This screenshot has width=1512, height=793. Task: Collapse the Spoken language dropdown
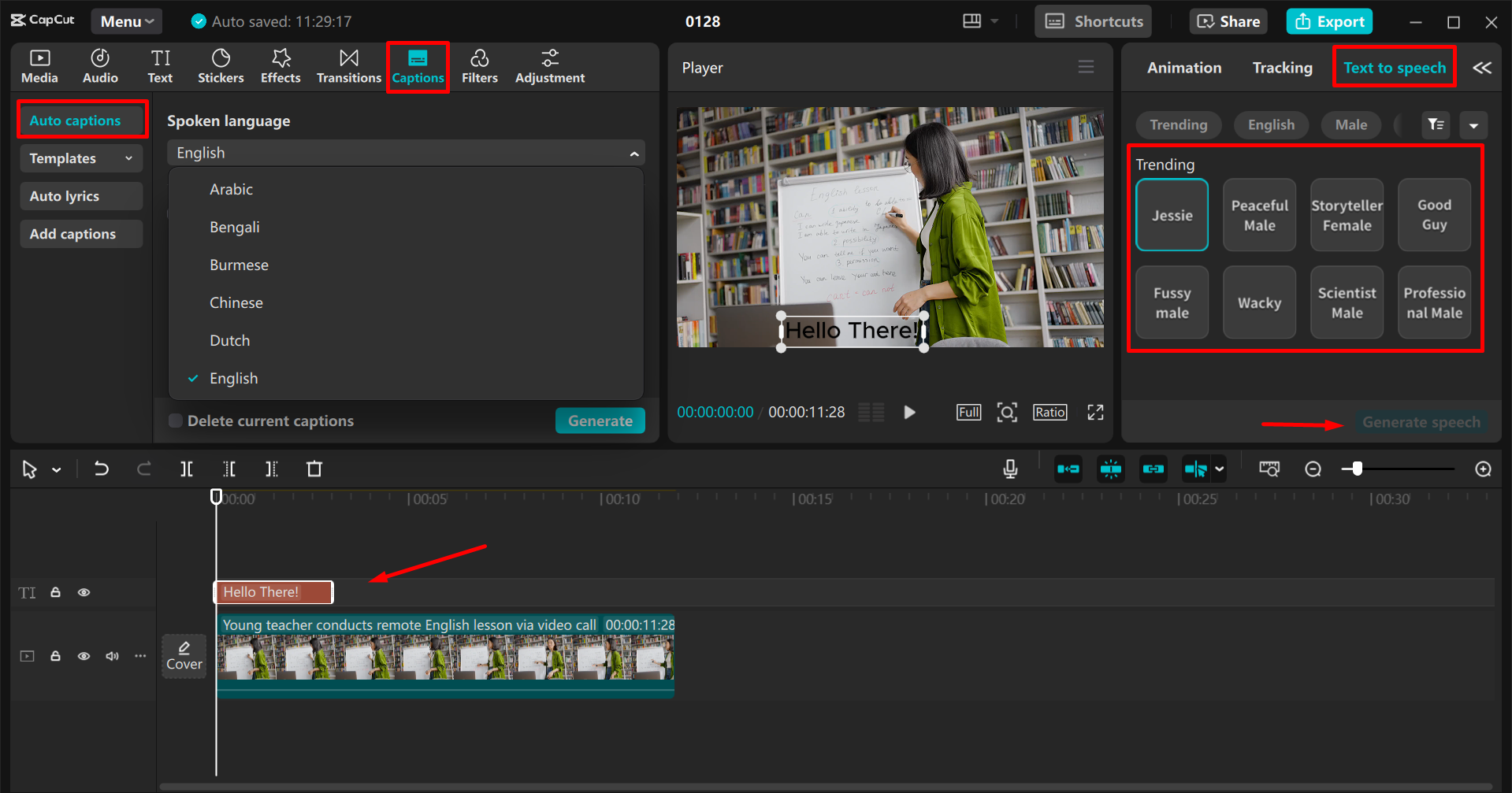(x=635, y=152)
